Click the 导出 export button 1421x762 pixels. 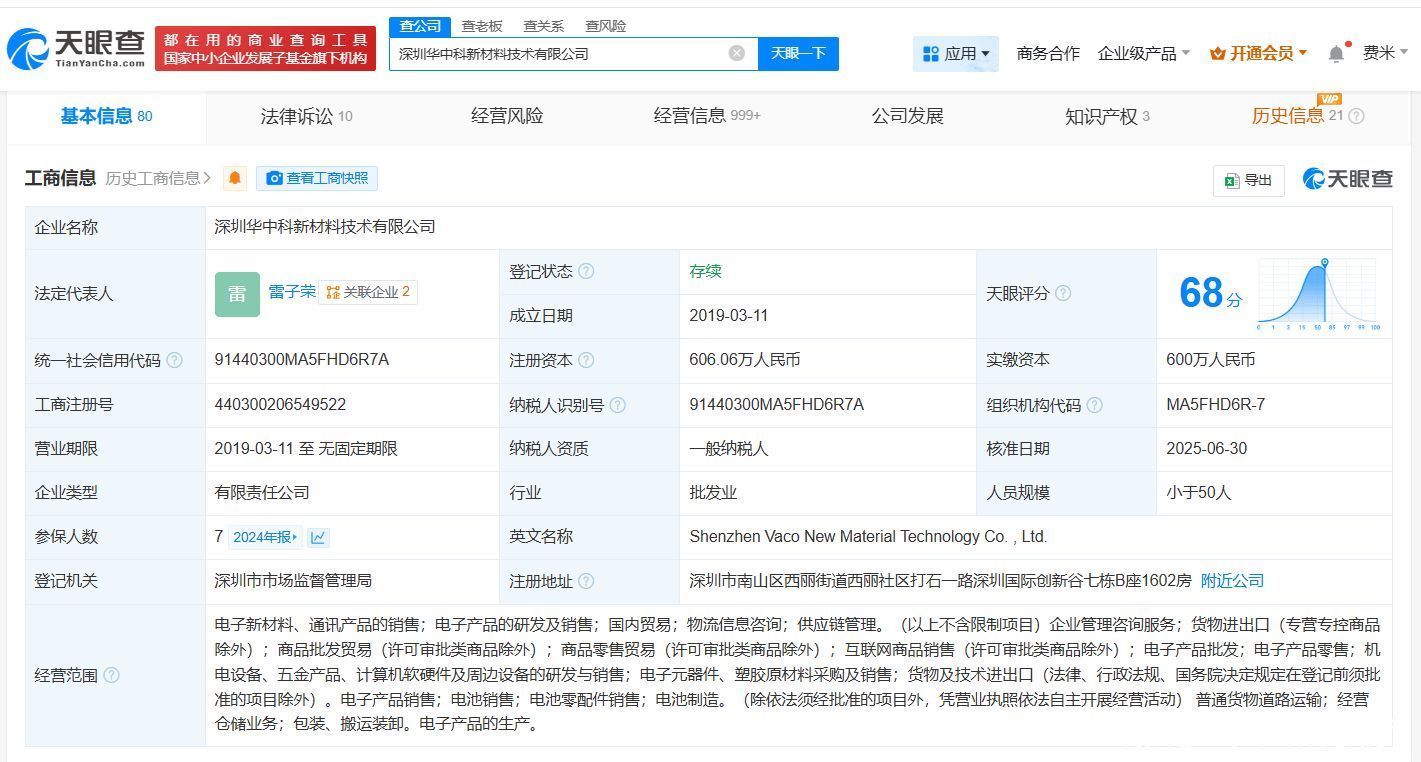[1248, 180]
